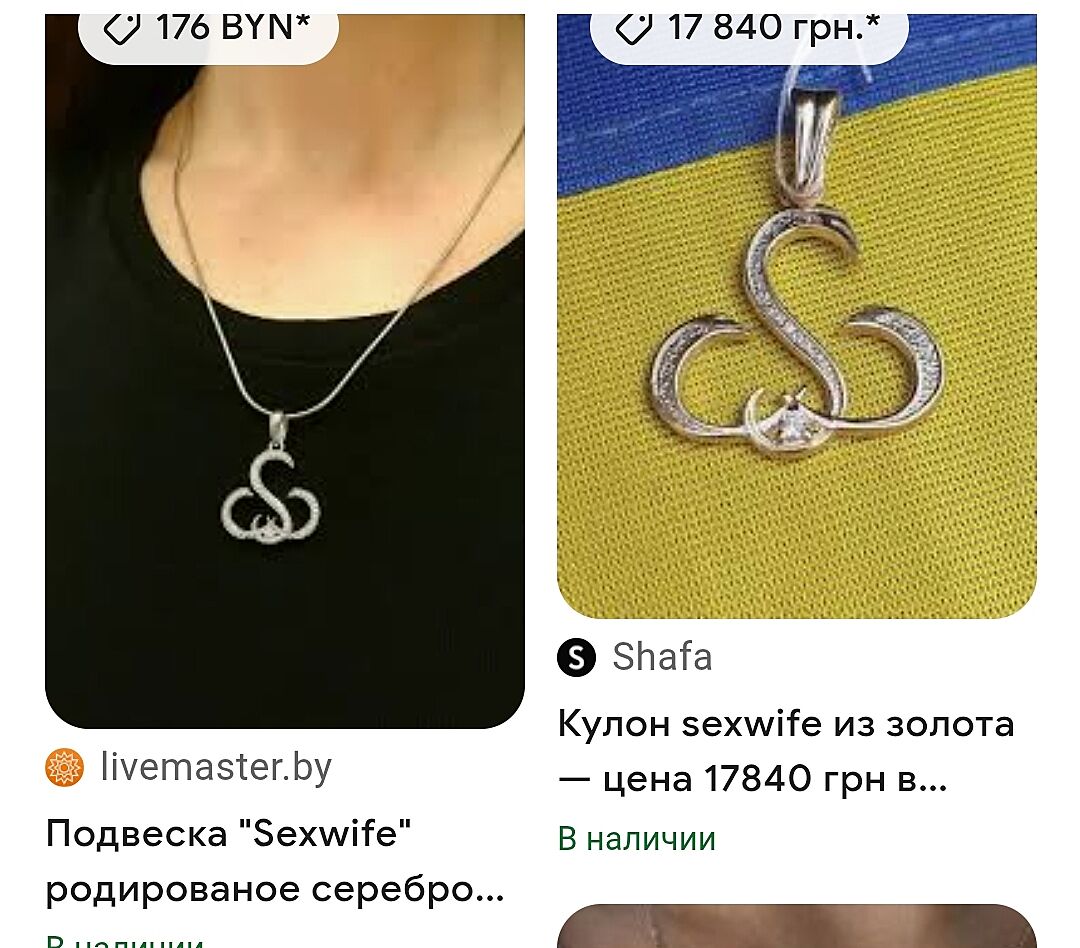Click В наличии under the Shafa listing
The width and height of the screenshot is (1080, 948).
point(637,838)
